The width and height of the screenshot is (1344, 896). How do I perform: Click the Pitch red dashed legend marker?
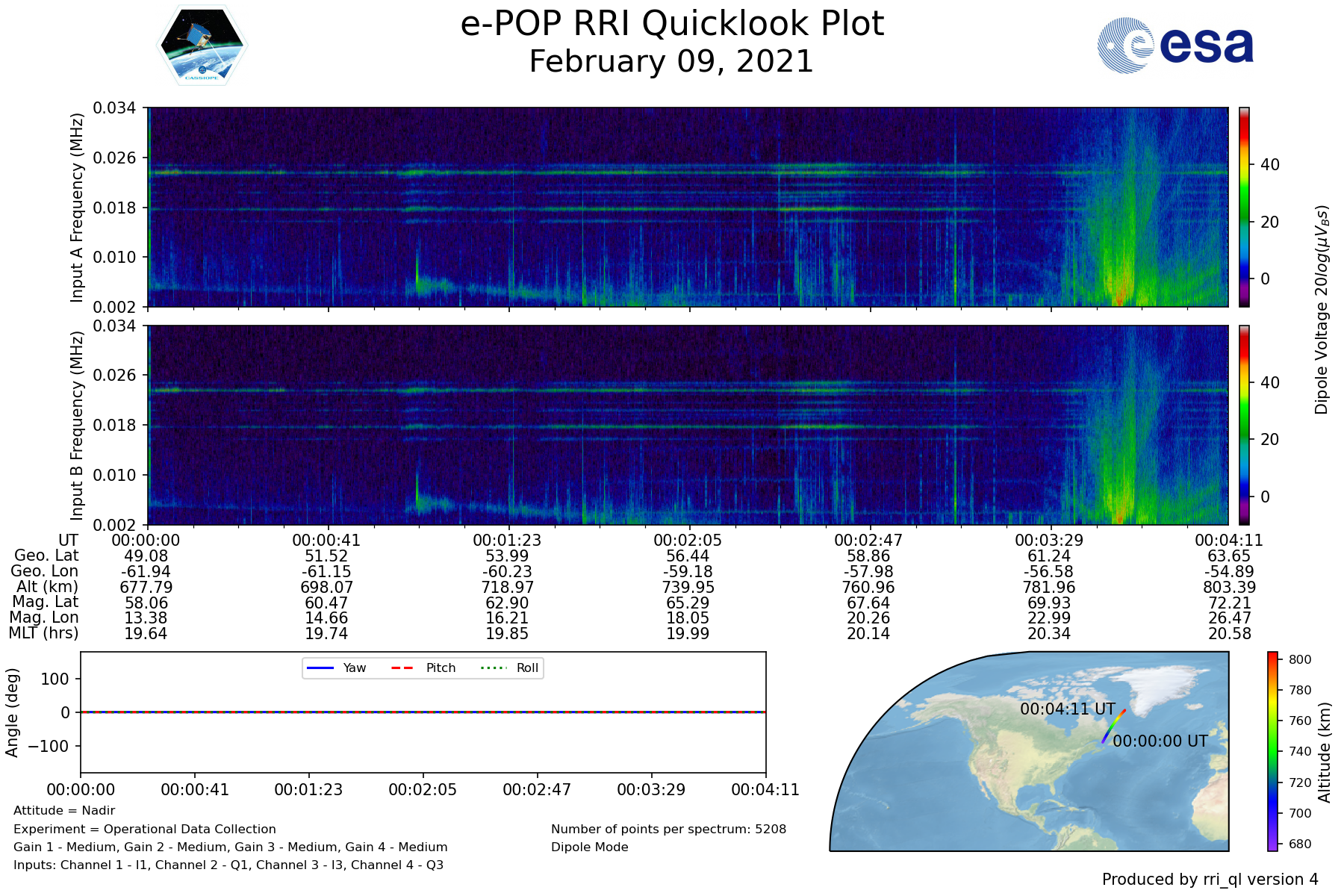pos(402,668)
